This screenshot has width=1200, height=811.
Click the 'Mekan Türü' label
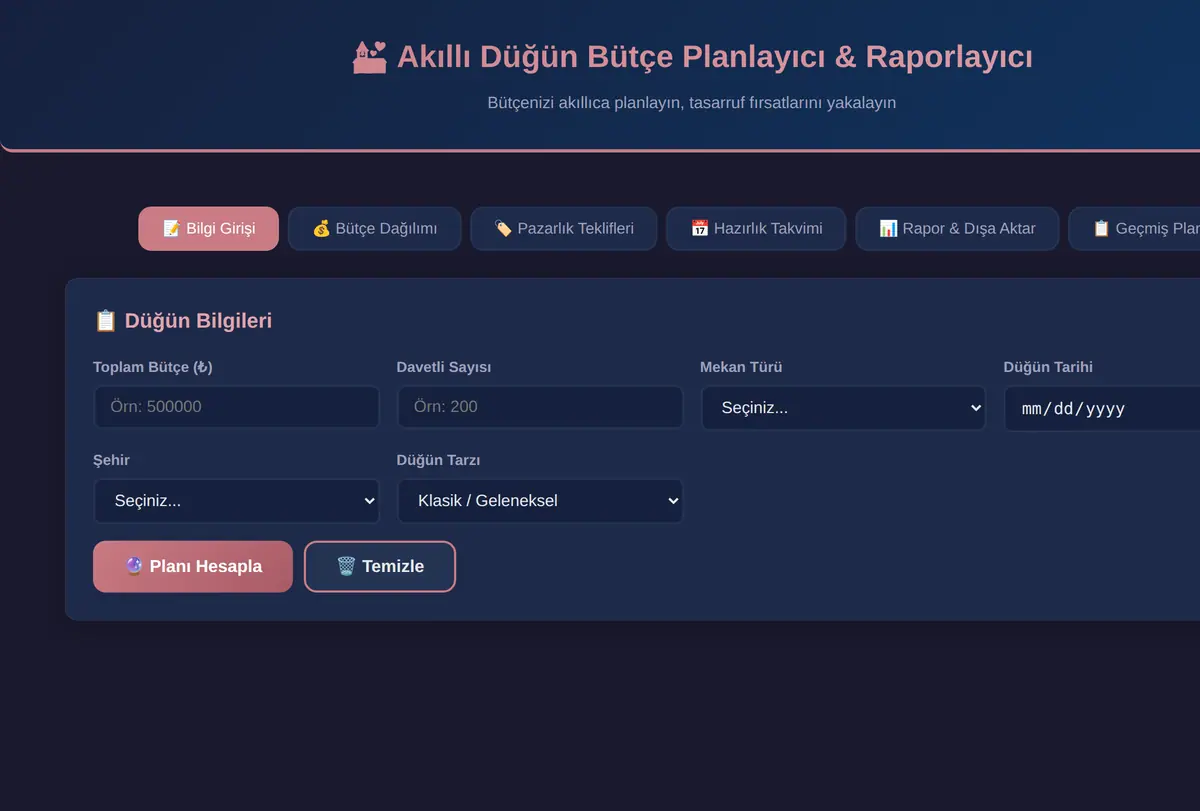point(741,367)
